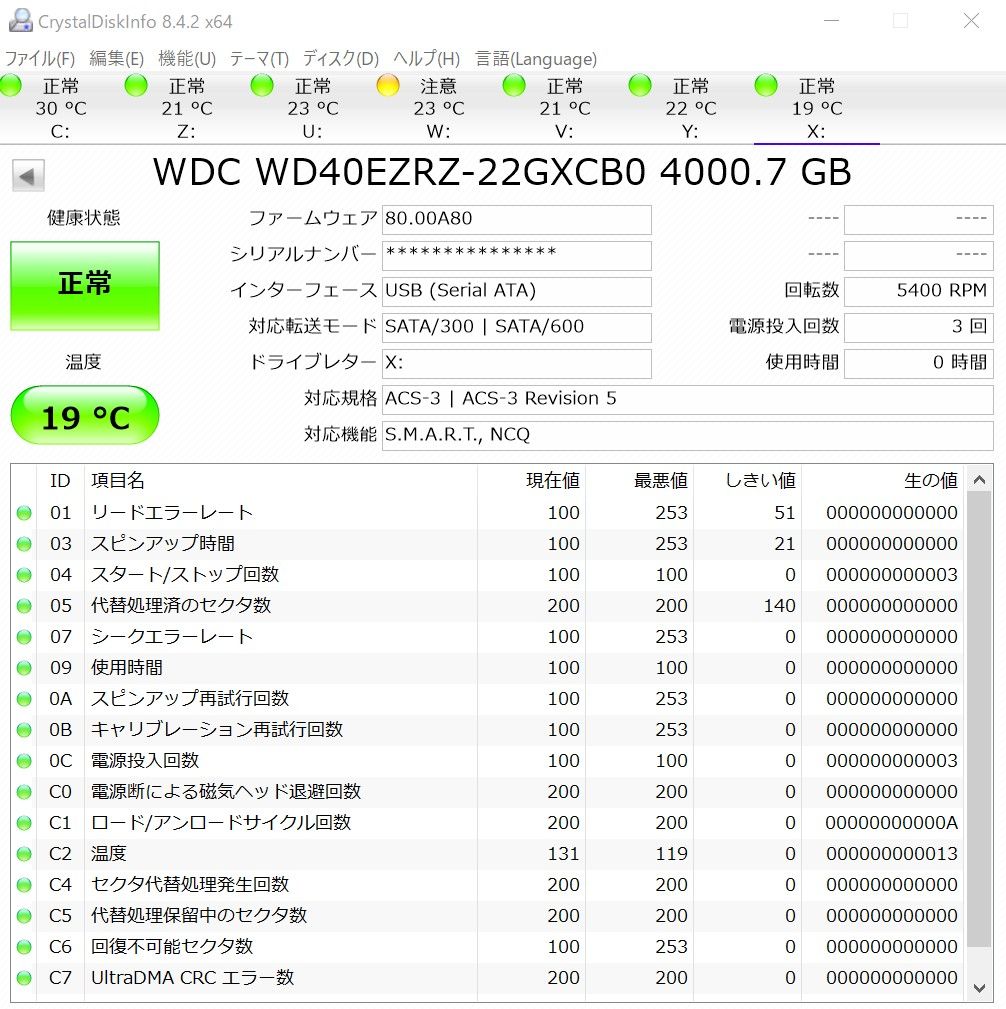Screen dimensions: 1006x1009
Task: Switch to drive Y: tab
Action: coord(691,108)
